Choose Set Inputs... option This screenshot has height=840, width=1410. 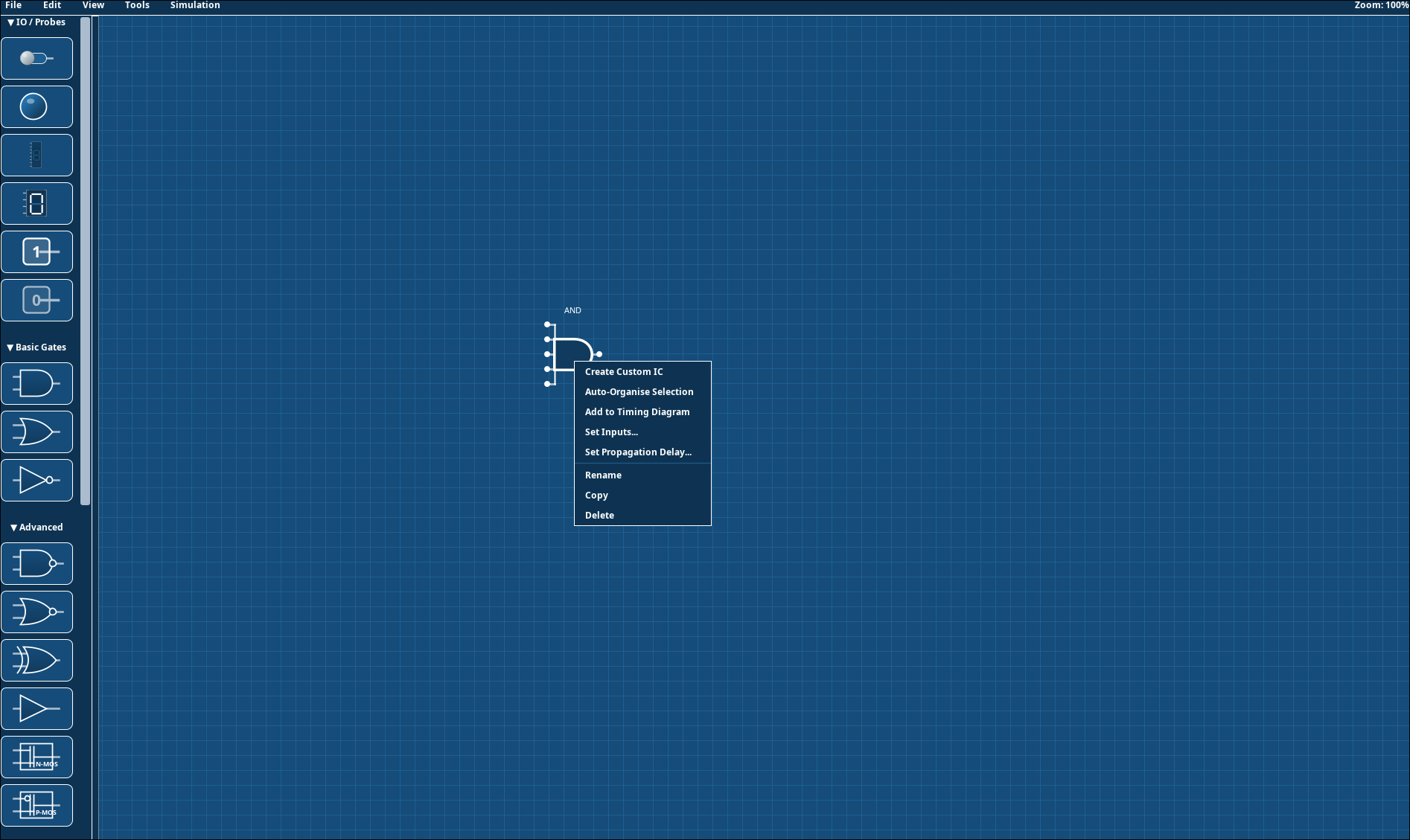(642, 432)
